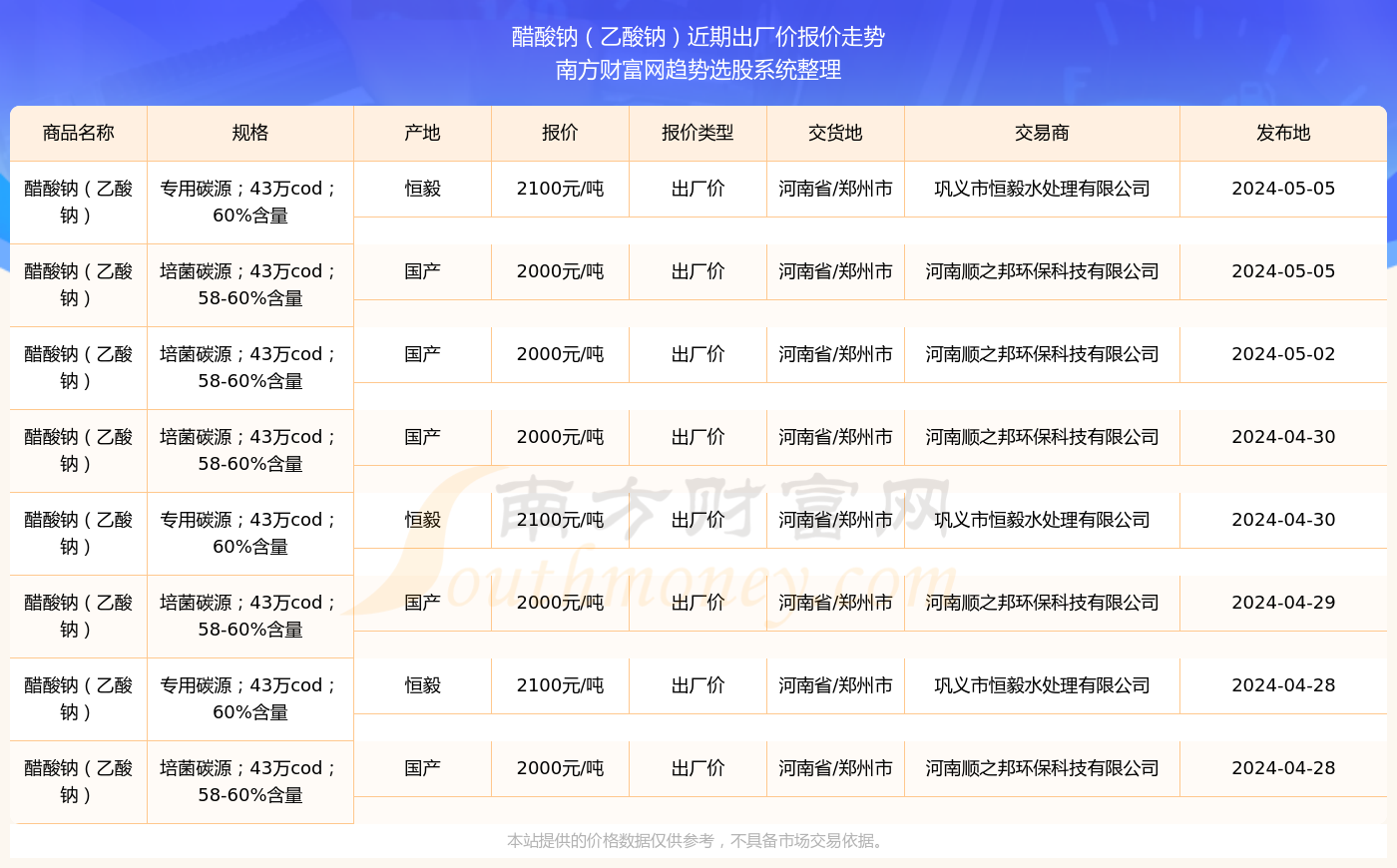The image size is (1397, 868).
Task: Click 2024-04-30 date in the 国产 row
Action: [1283, 437]
